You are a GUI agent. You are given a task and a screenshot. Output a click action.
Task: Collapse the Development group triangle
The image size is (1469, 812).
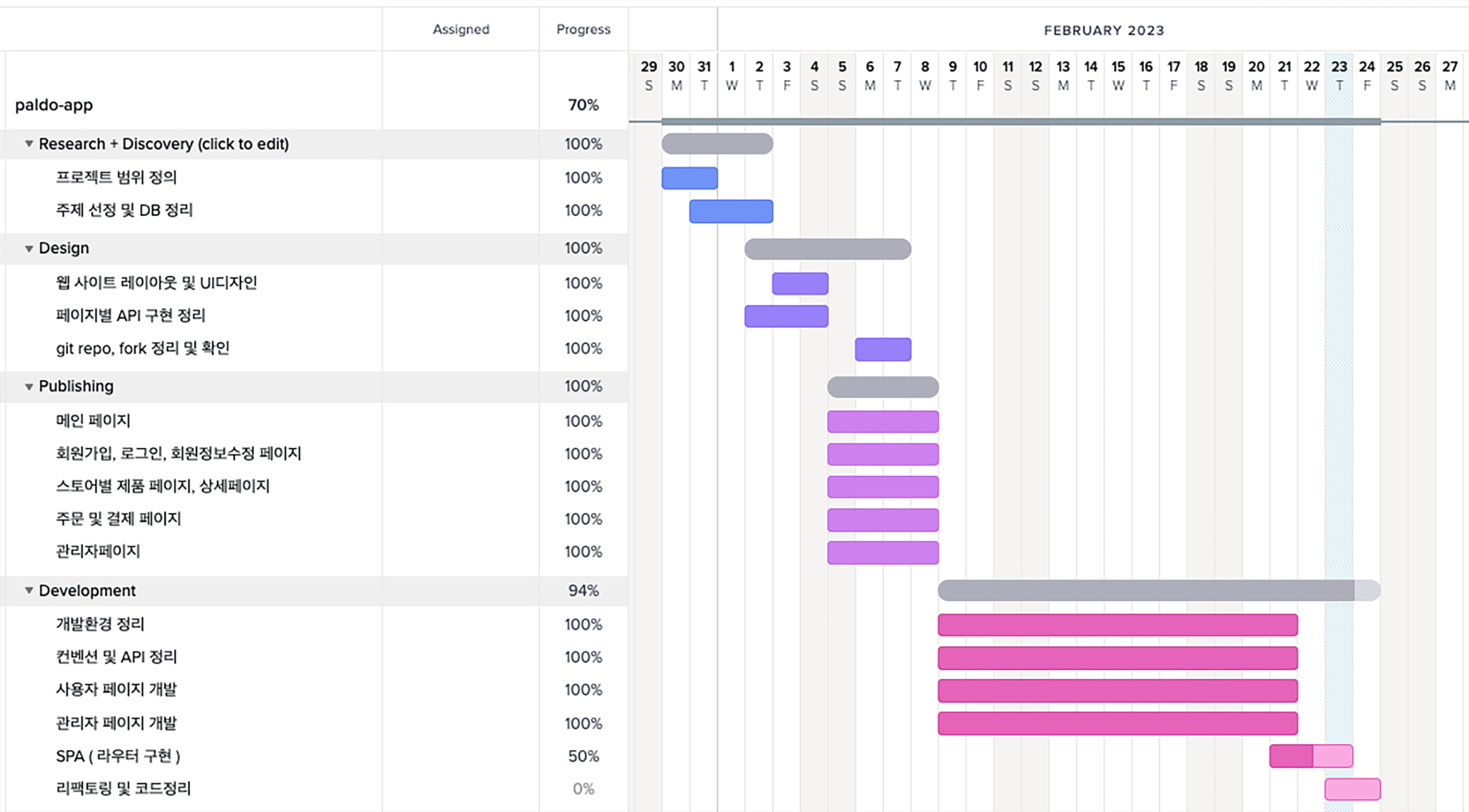28,591
